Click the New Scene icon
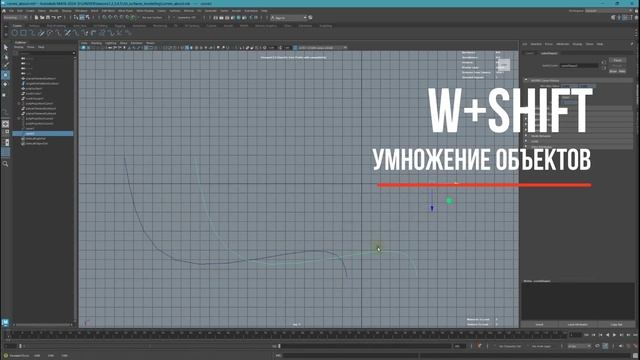The height and width of the screenshot is (360, 640). tap(37, 18)
